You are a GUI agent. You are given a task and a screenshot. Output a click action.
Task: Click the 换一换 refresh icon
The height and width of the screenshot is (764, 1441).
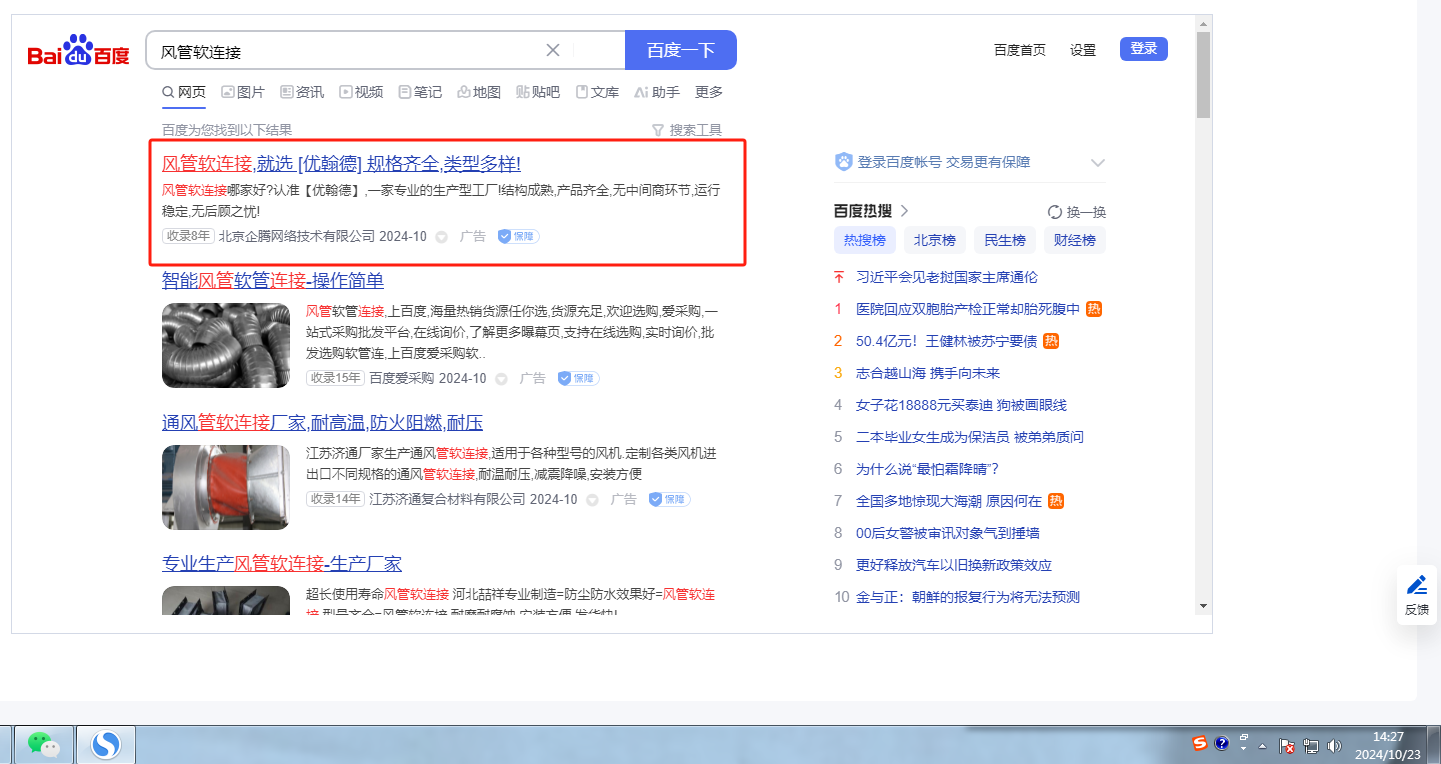[x=1054, y=212]
